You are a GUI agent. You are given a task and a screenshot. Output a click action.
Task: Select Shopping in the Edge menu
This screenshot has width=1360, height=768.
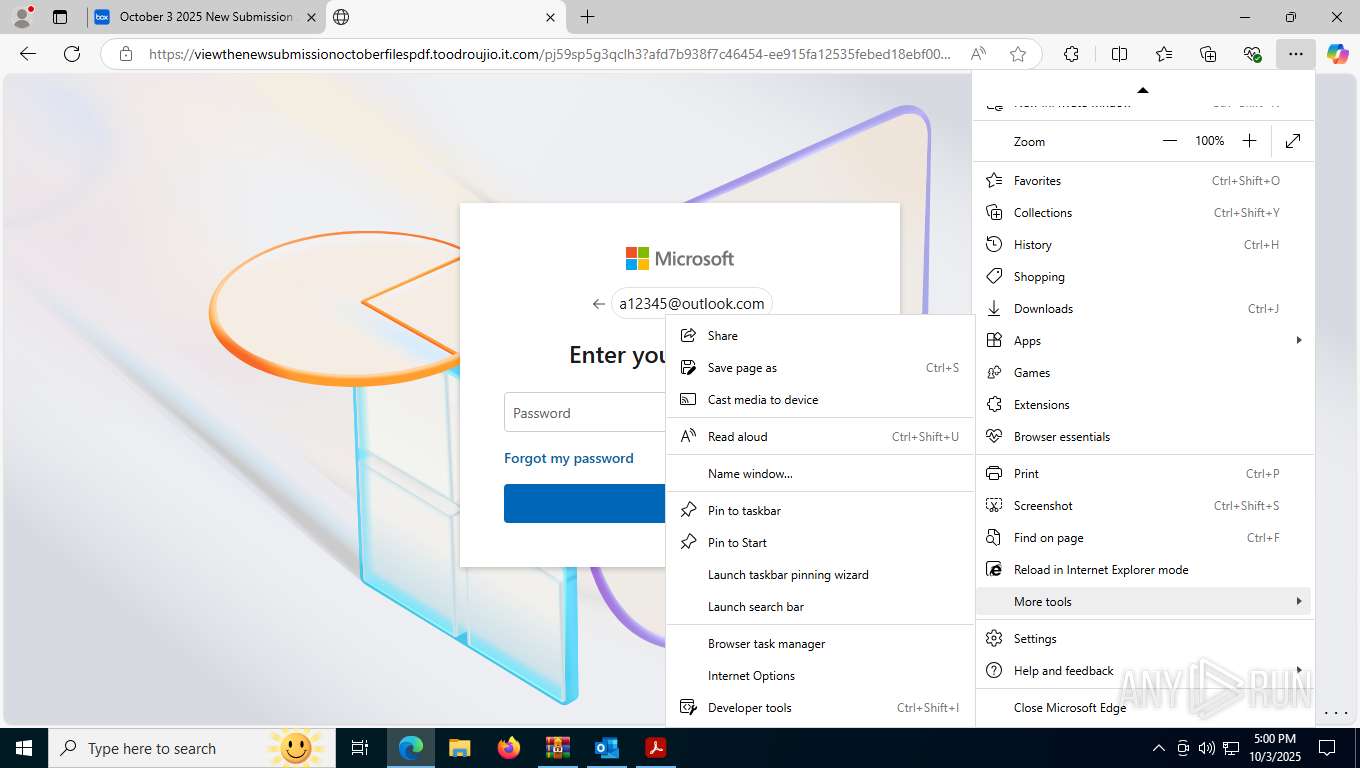click(1143, 277)
